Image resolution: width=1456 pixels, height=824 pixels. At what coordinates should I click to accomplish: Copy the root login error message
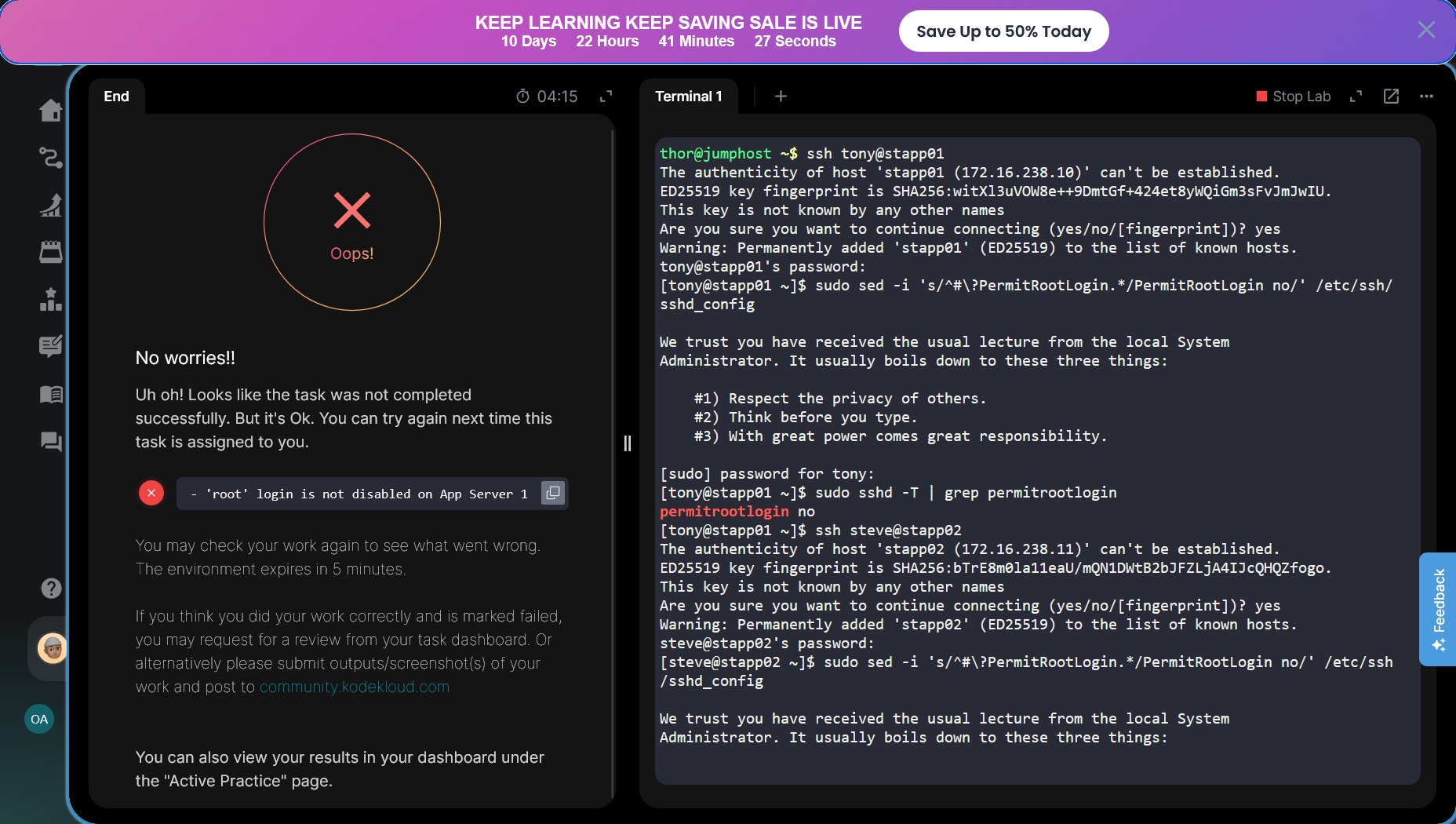pyautogui.click(x=553, y=493)
